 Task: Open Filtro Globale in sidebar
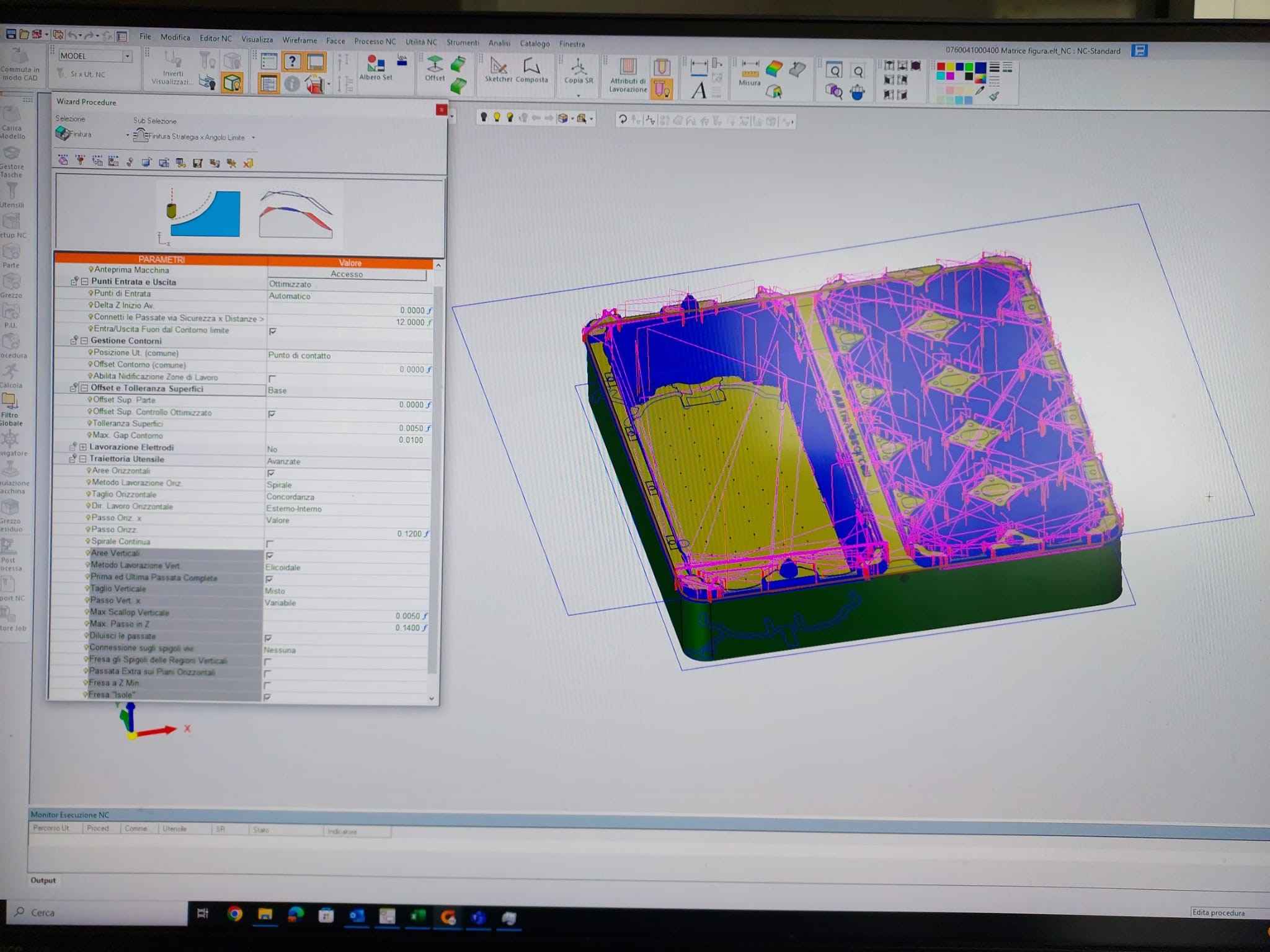11,410
